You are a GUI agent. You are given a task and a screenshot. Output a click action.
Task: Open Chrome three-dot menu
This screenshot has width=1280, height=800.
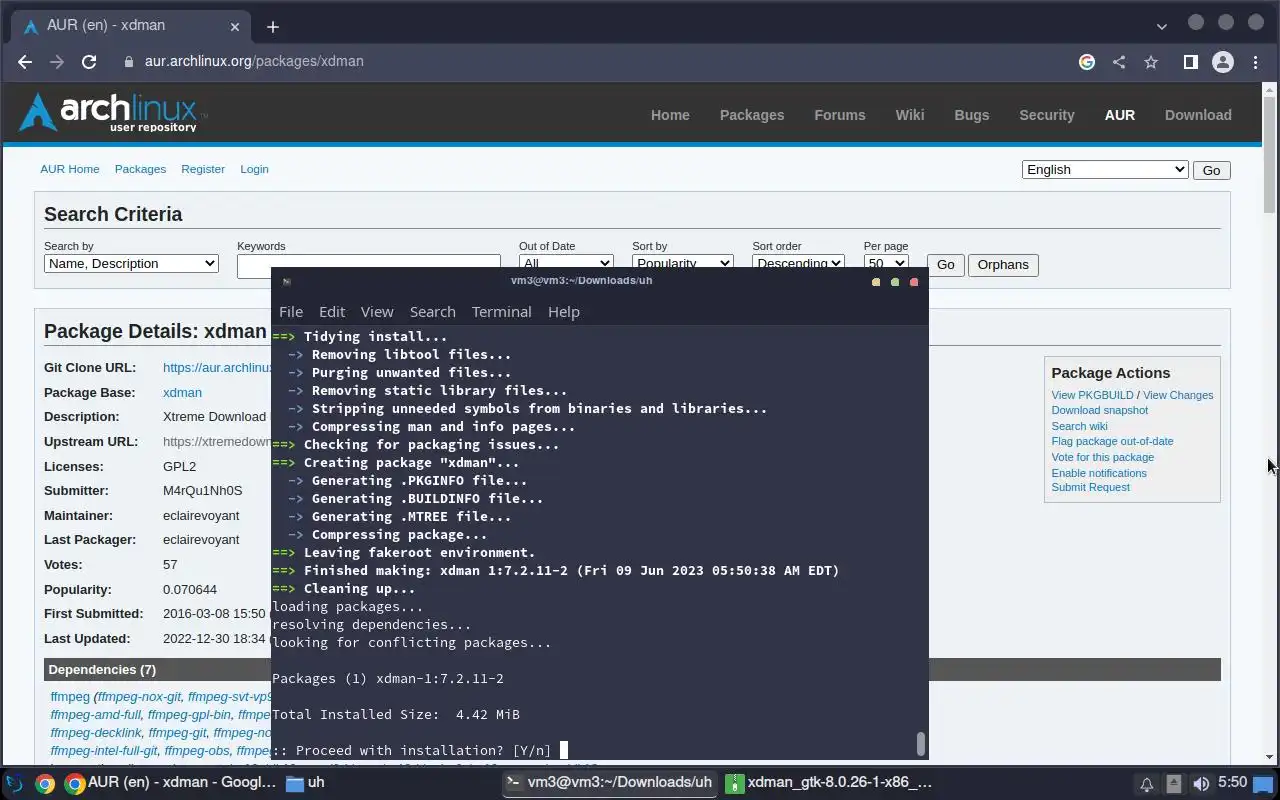pyautogui.click(x=1256, y=62)
